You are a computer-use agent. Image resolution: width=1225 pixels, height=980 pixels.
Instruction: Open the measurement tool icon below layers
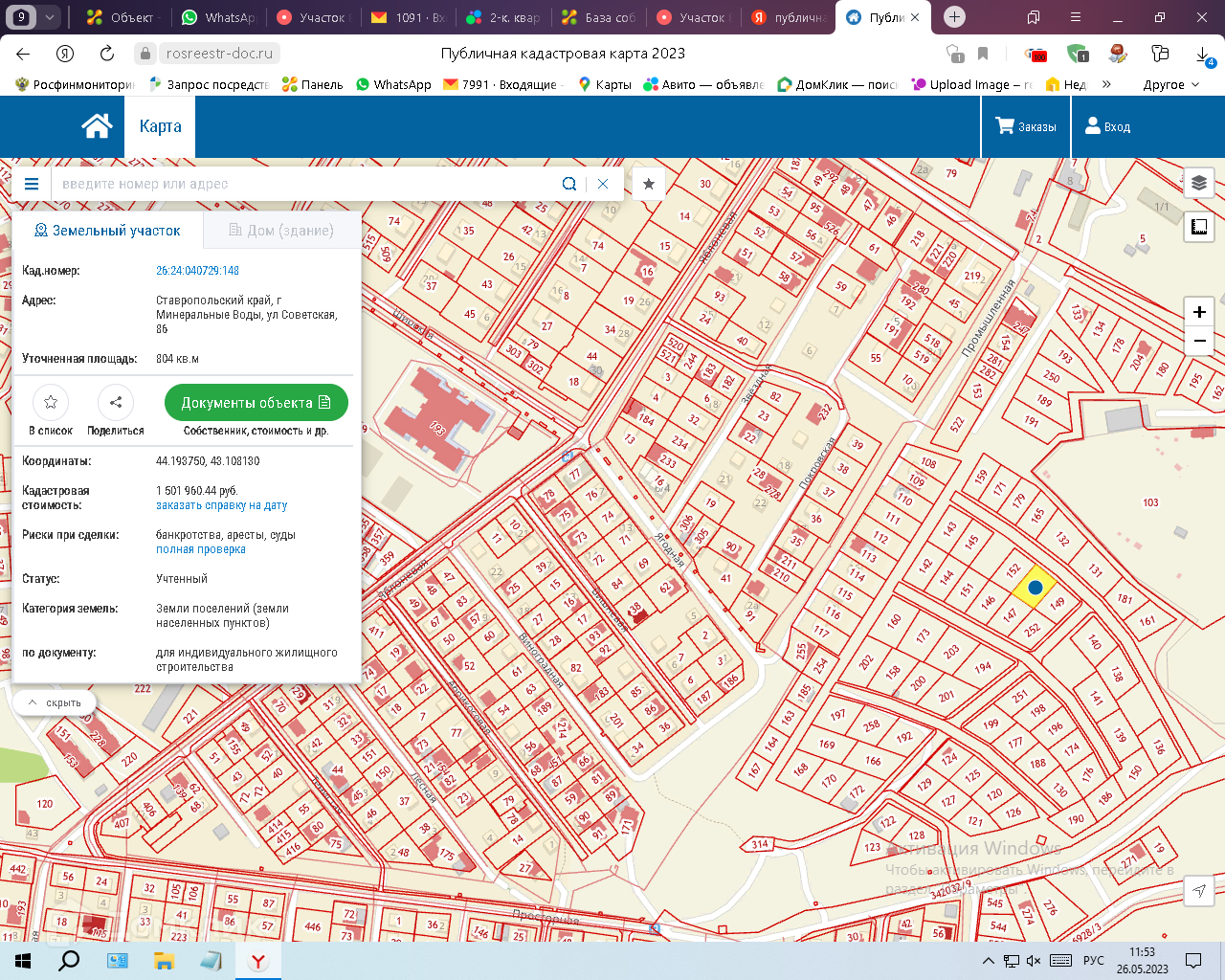(x=1198, y=227)
